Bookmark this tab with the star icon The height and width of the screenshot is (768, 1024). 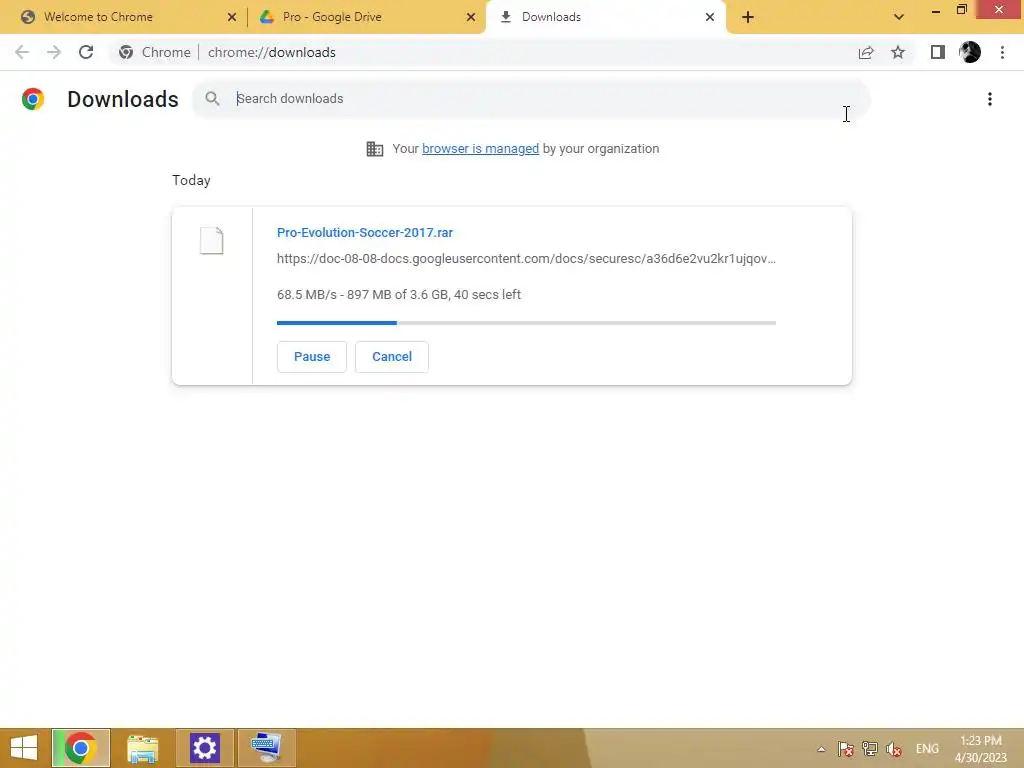pyautogui.click(x=898, y=52)
